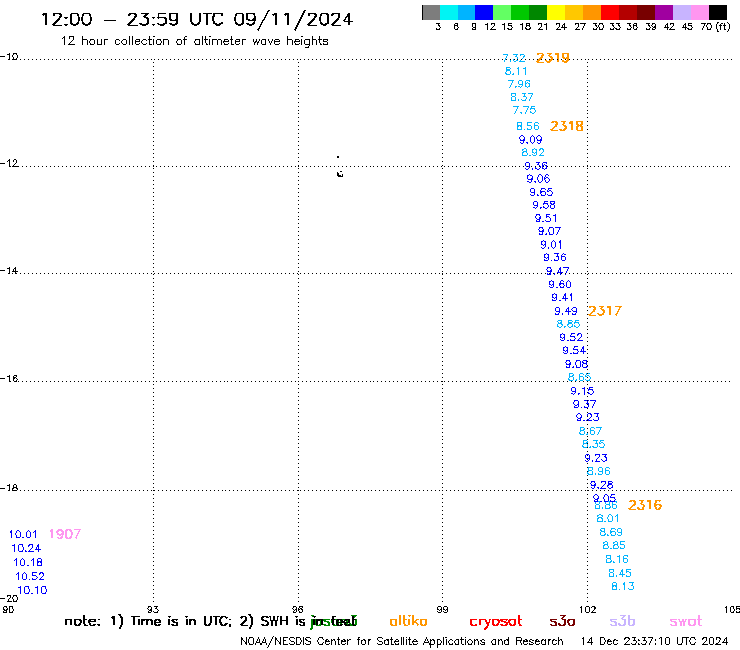This screenshot has width=740, height=650.
Task: Select the black swatch at the legend's end
Action: click(718, 12)
